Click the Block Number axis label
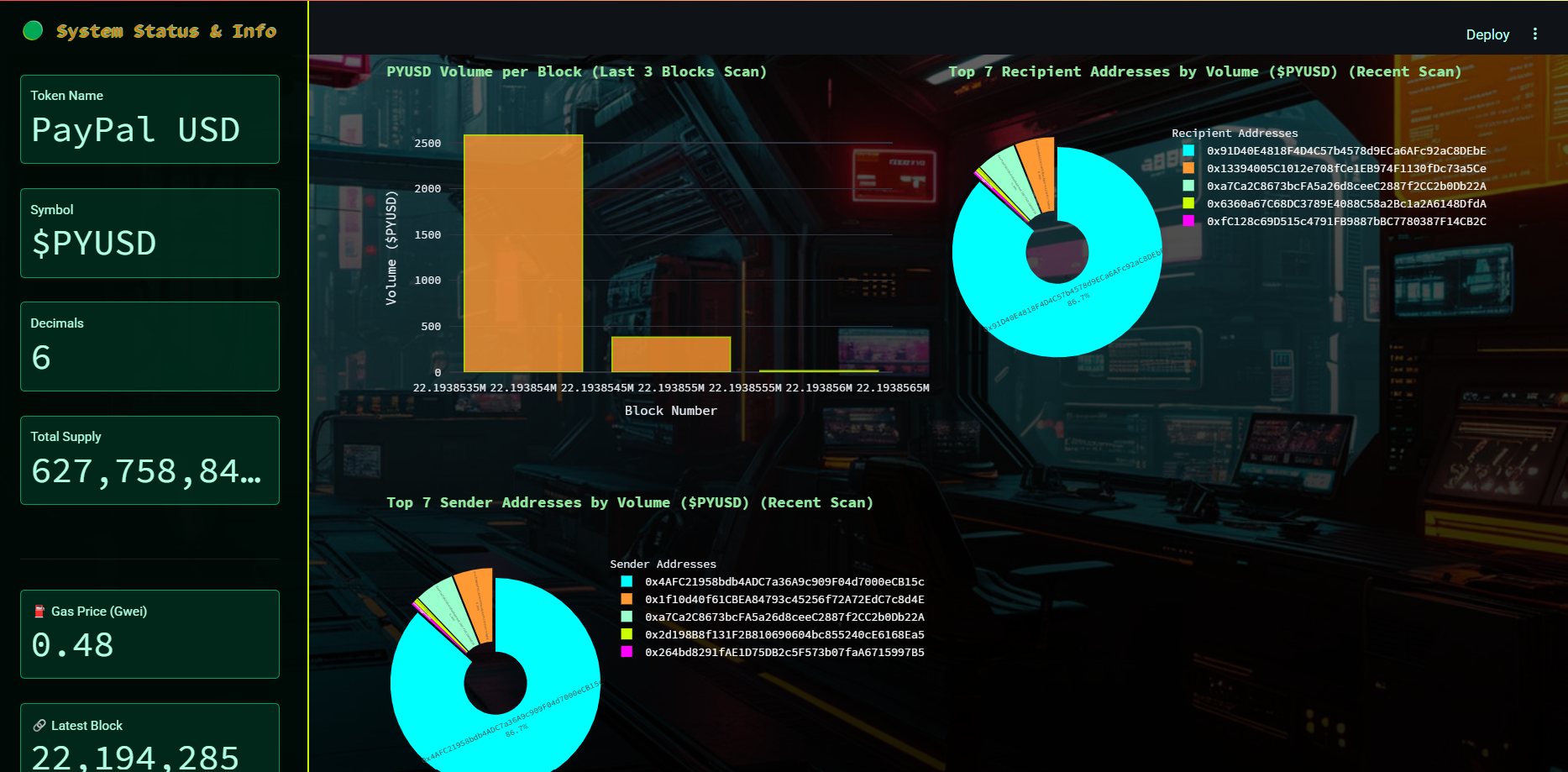 point(671,411)
